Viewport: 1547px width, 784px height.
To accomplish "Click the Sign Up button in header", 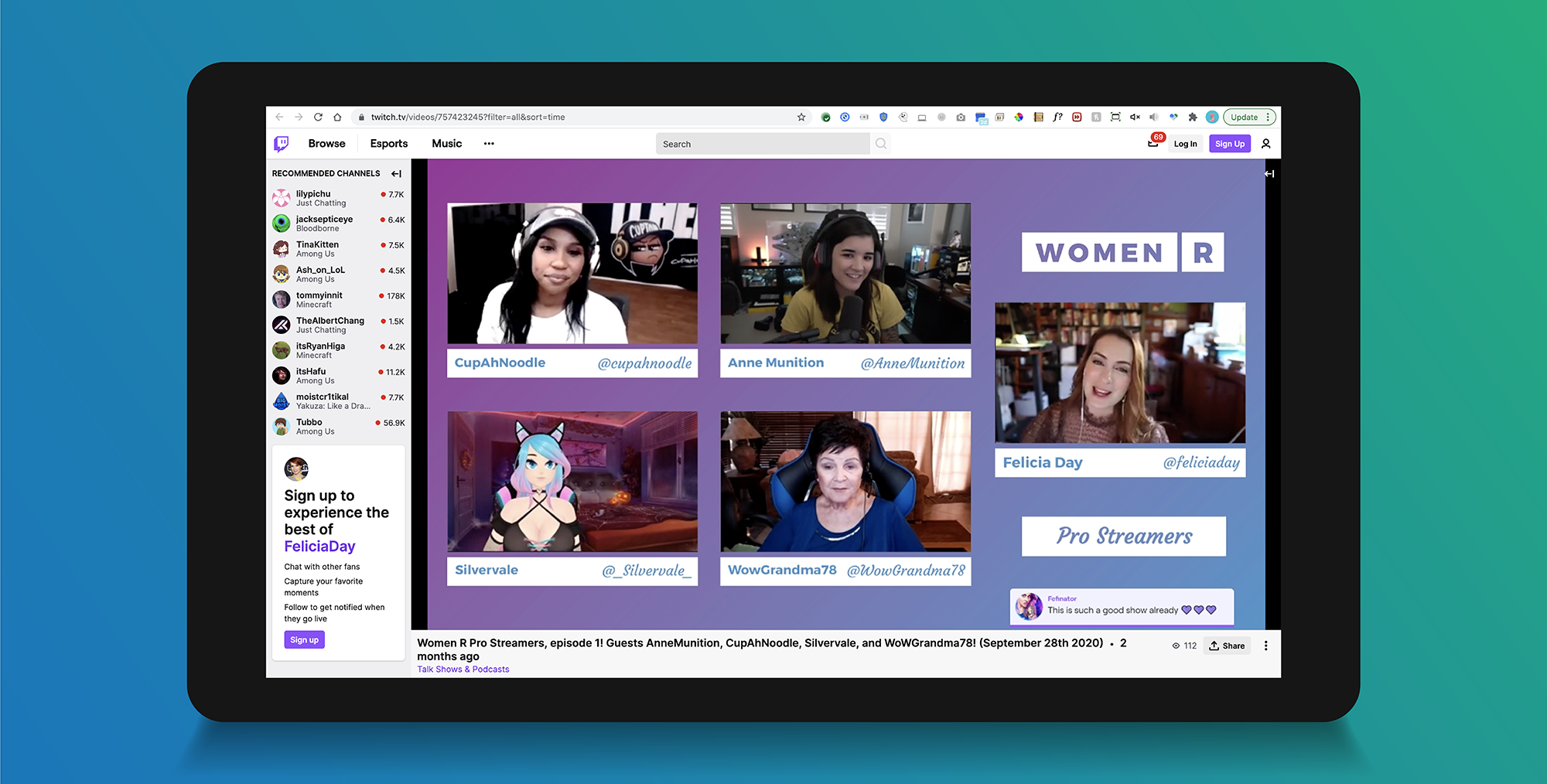I will coord(1230,144).
